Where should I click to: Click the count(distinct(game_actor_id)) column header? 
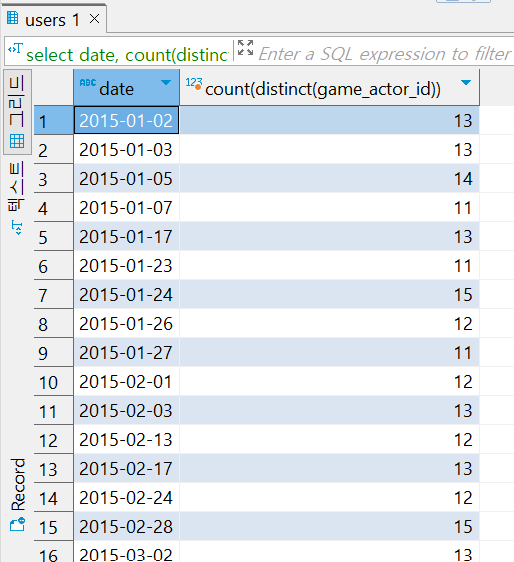point(329,88)
